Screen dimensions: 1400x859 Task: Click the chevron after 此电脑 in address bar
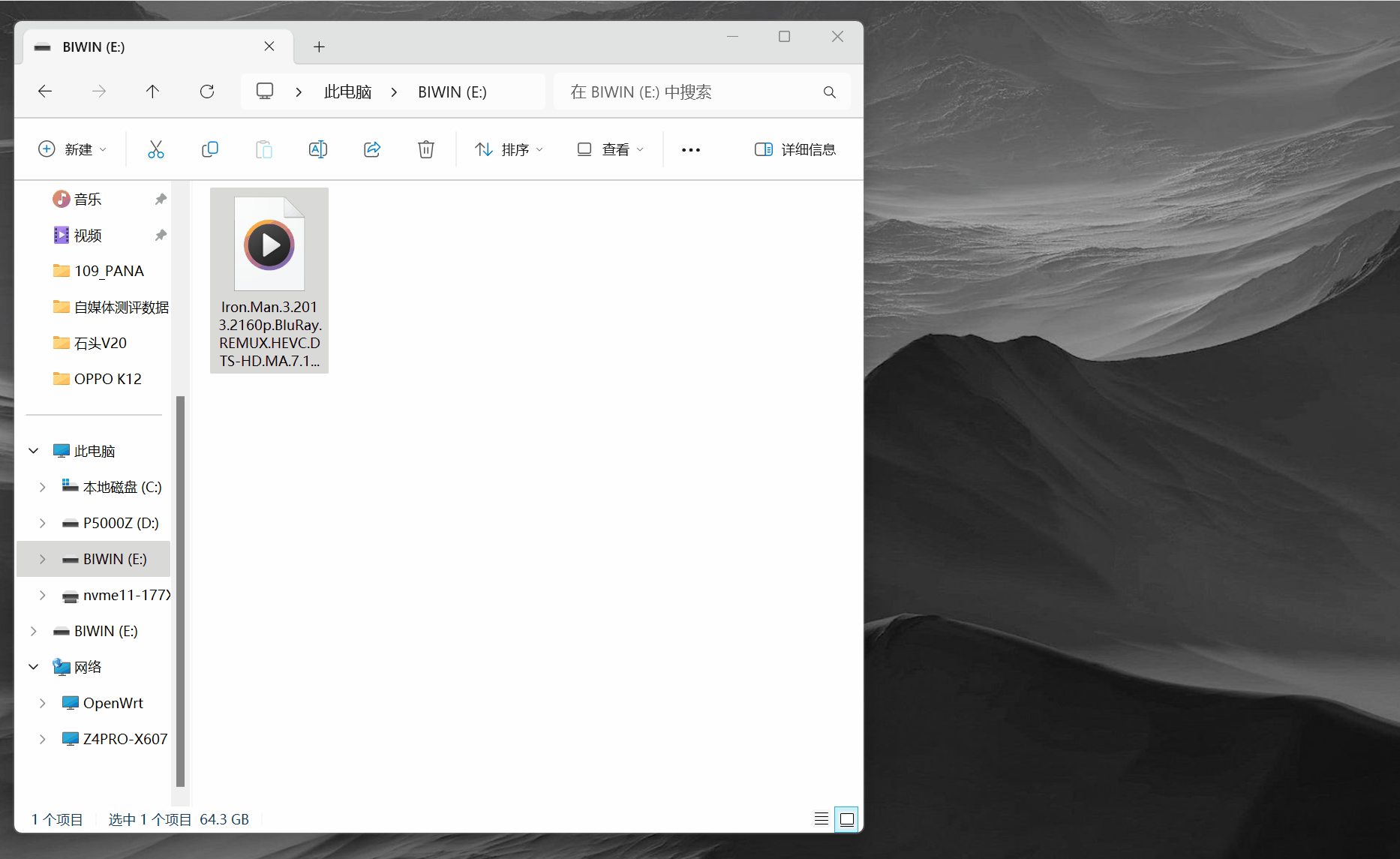click(394, 92)
